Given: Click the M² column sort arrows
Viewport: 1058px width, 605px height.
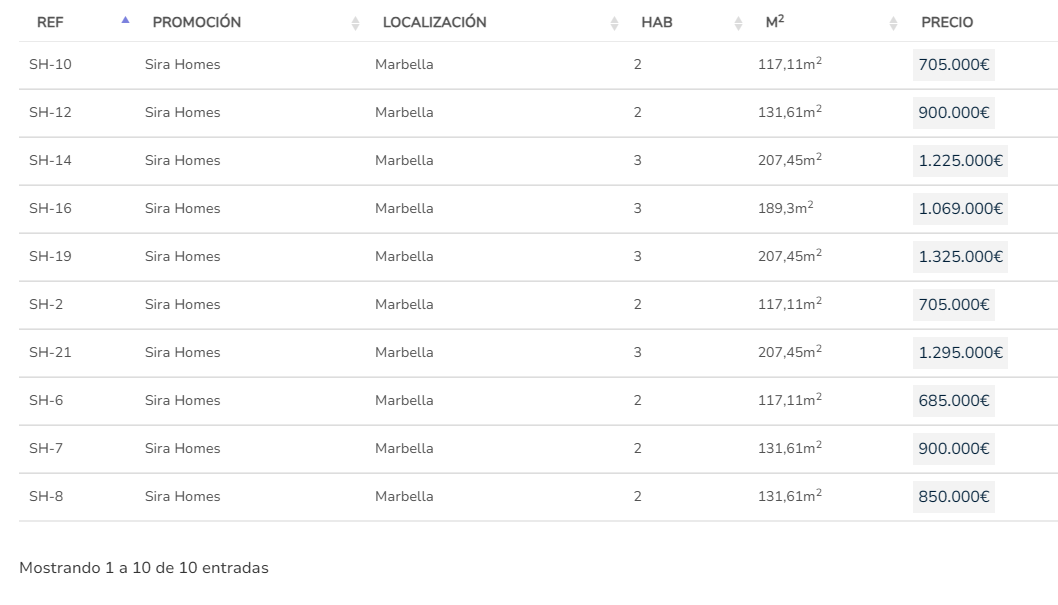Looking at the screenshot, I should 893,24.
